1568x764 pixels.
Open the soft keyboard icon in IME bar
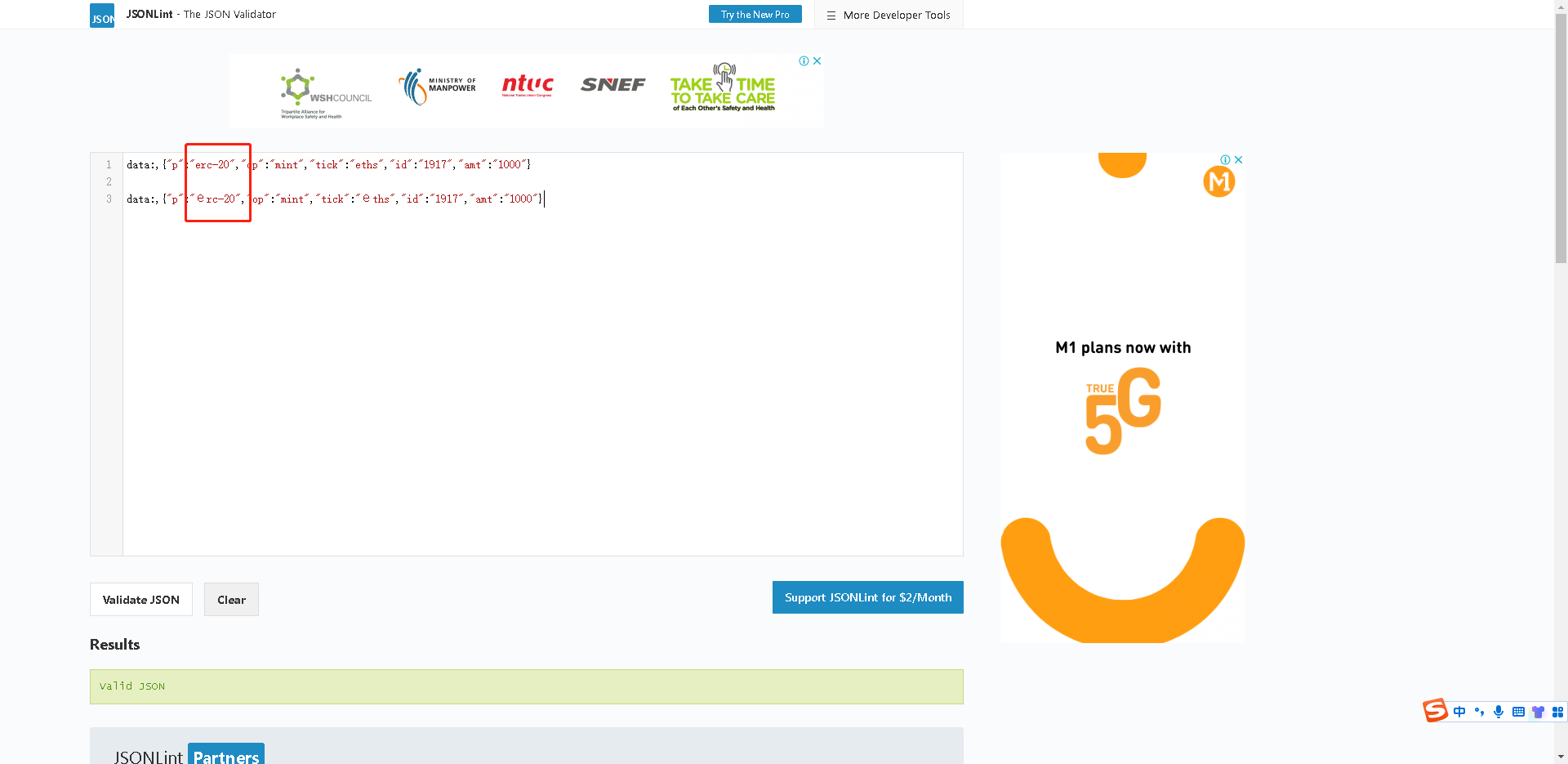(x=1518, y=712)
